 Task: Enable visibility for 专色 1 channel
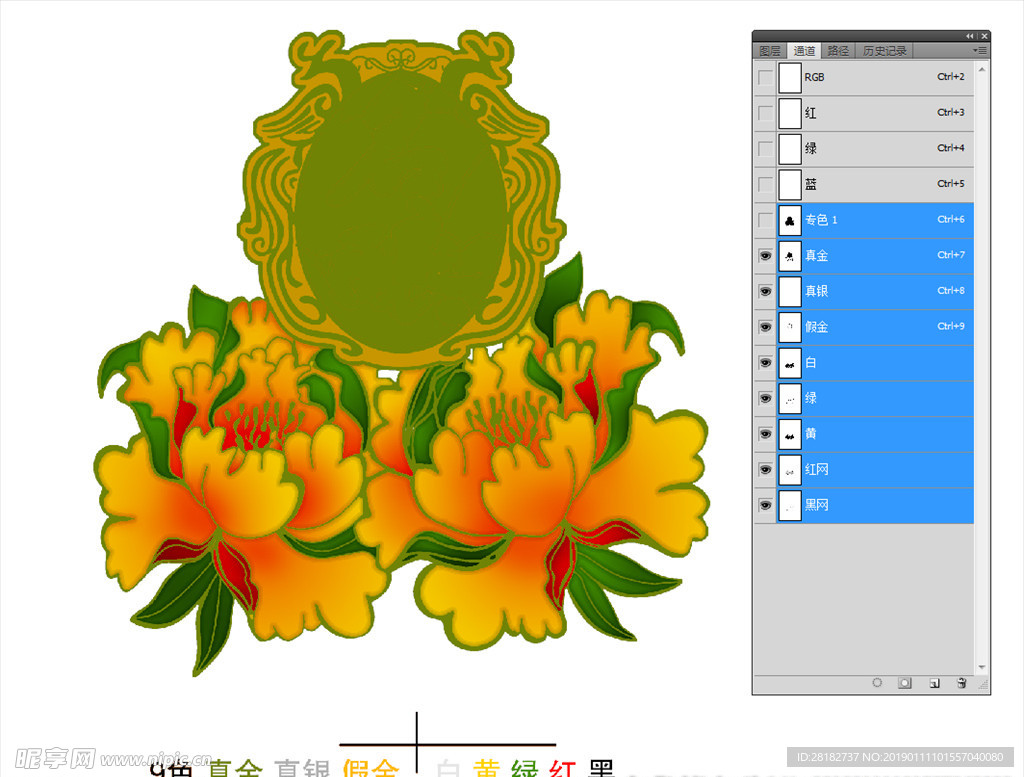(765, 220)
